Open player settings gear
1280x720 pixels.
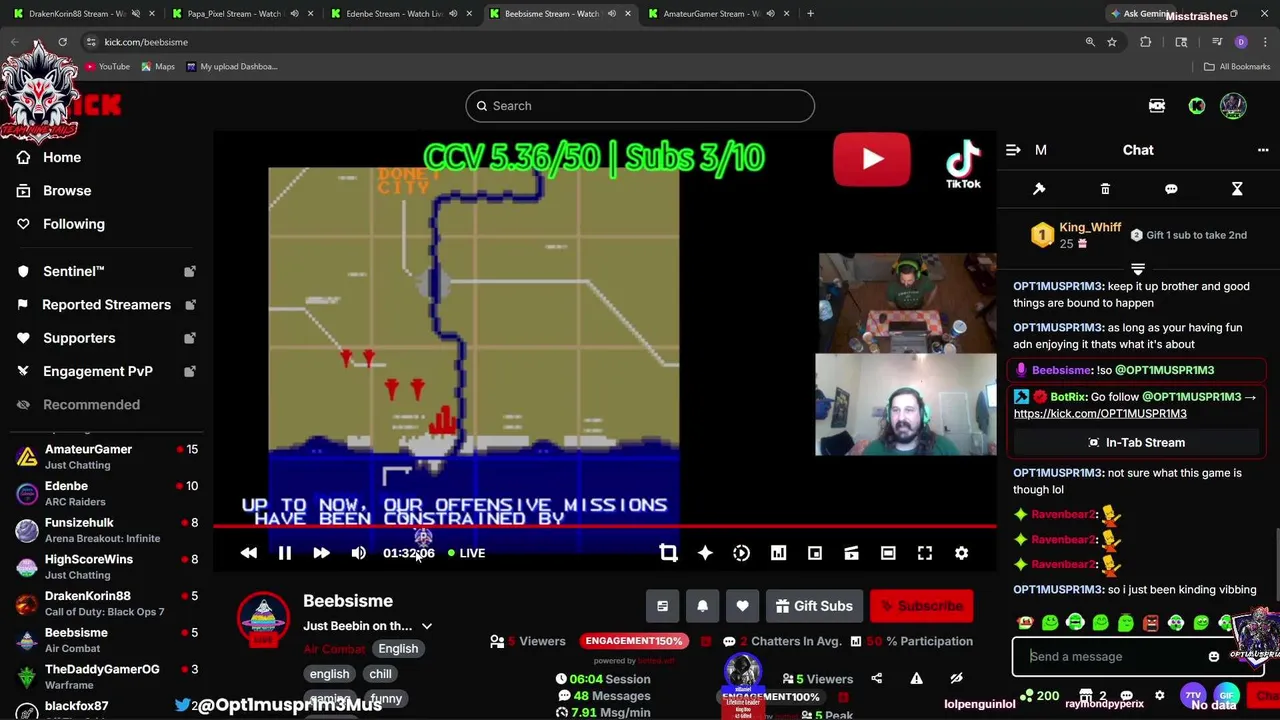(x=961, y=553)
